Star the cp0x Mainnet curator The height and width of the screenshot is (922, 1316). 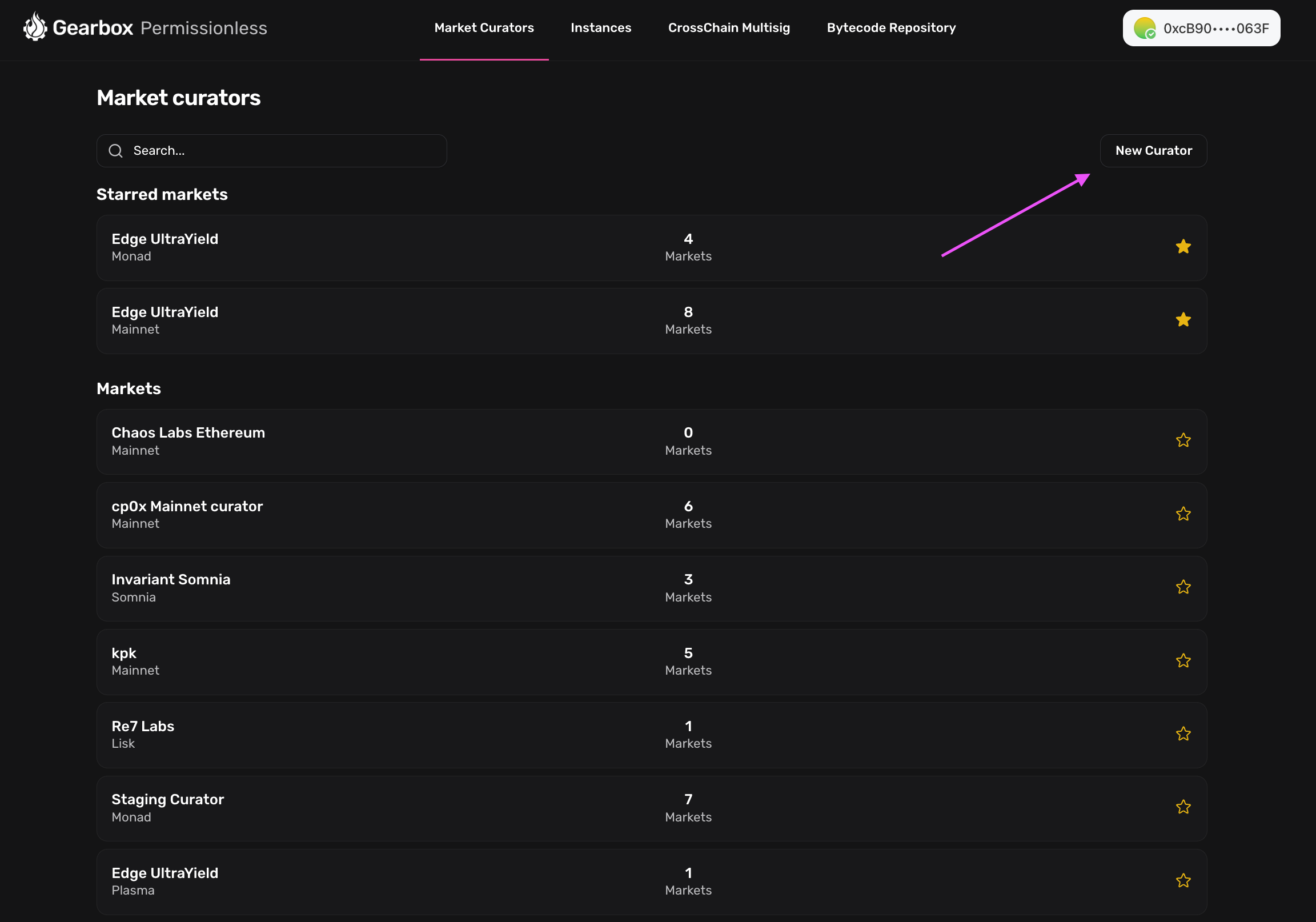point(1183,514)
